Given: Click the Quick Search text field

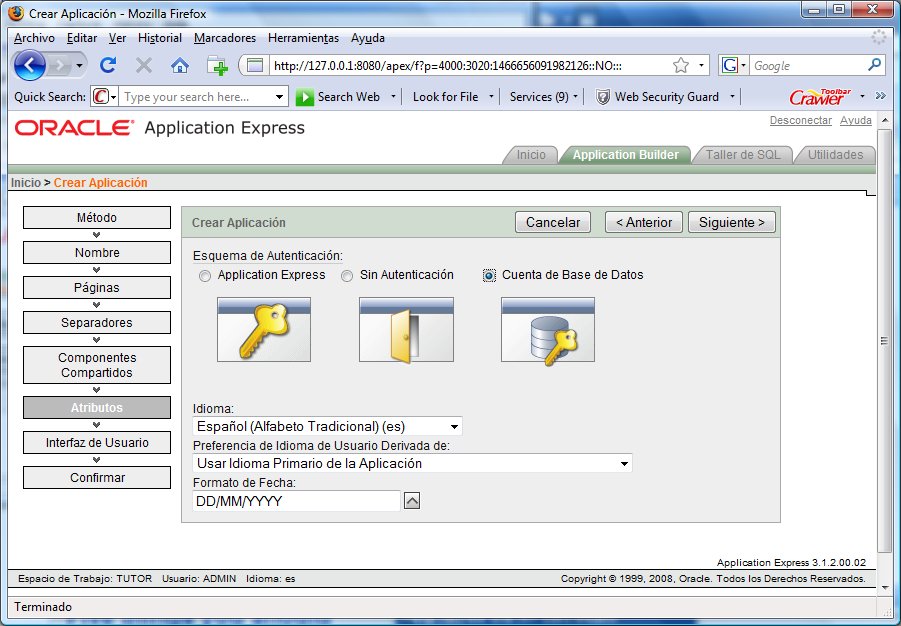Looking at the screenshot, I should 197,97.
